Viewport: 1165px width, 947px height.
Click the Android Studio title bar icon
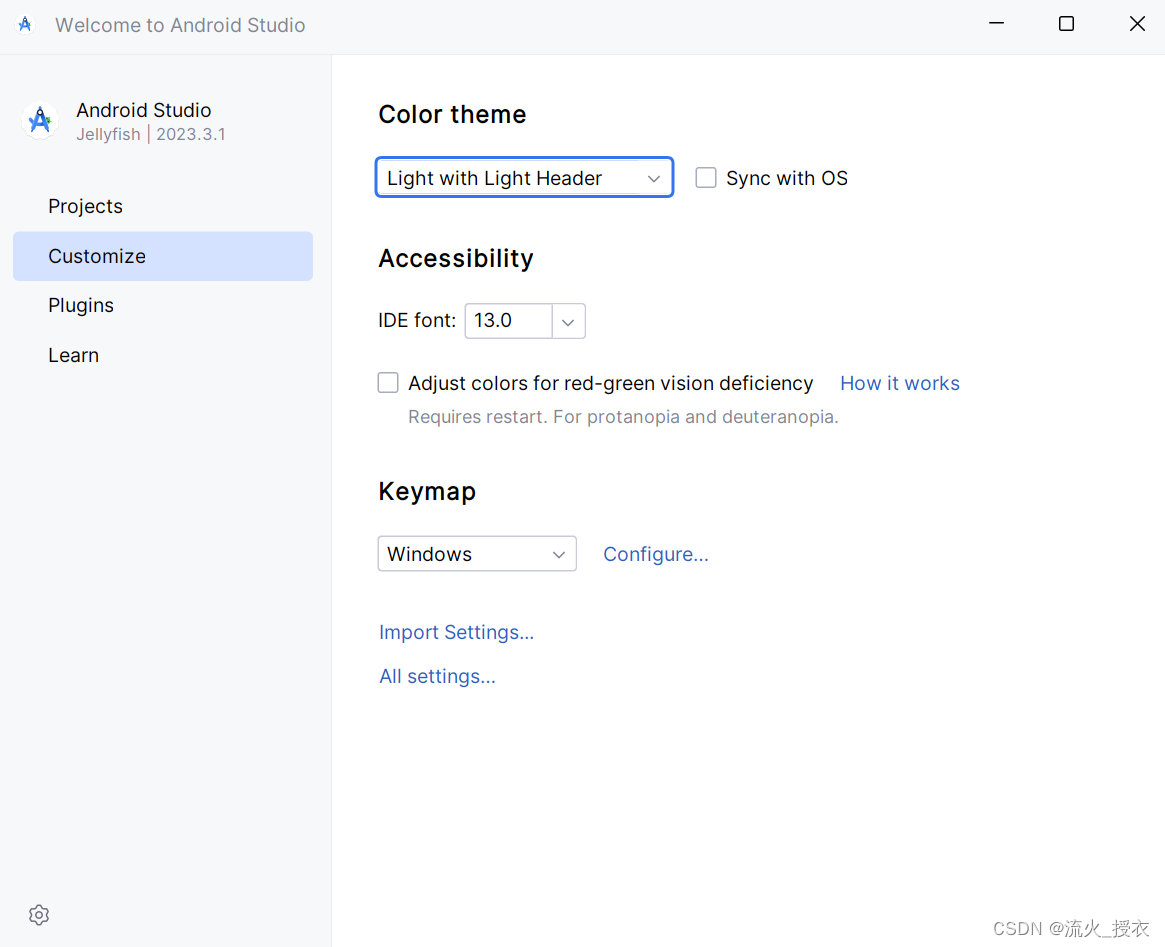25,25
